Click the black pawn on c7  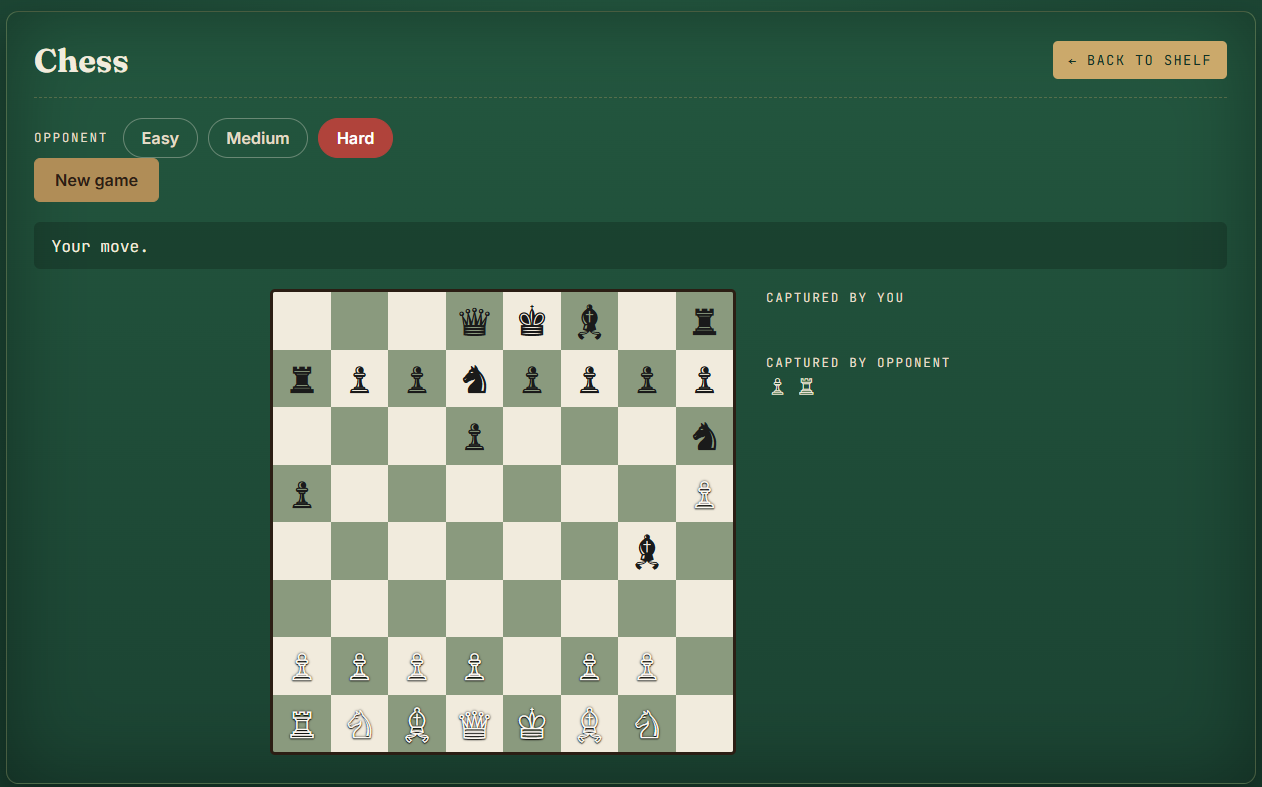click(x=417, y=379)
